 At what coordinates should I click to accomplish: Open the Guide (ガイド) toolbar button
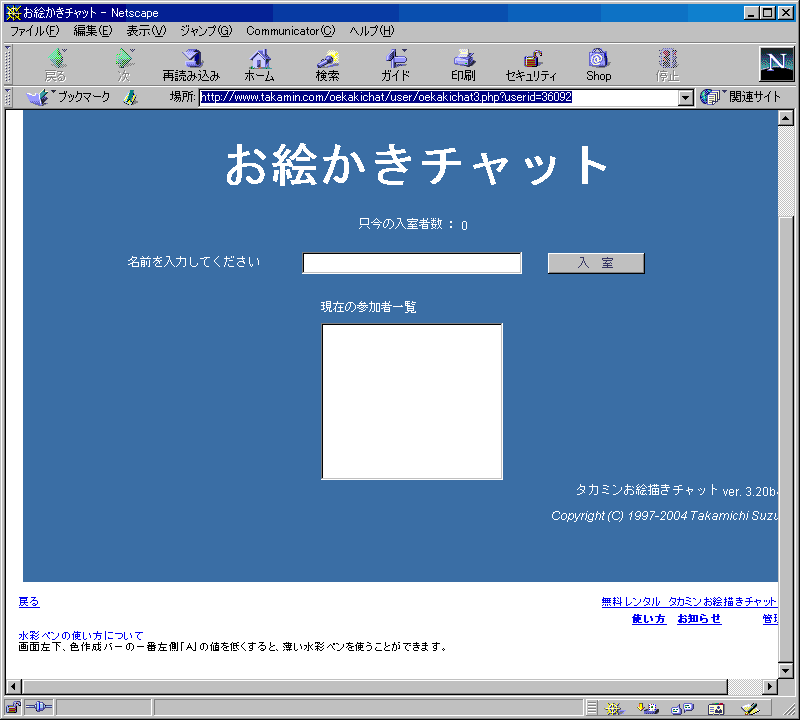395,65
